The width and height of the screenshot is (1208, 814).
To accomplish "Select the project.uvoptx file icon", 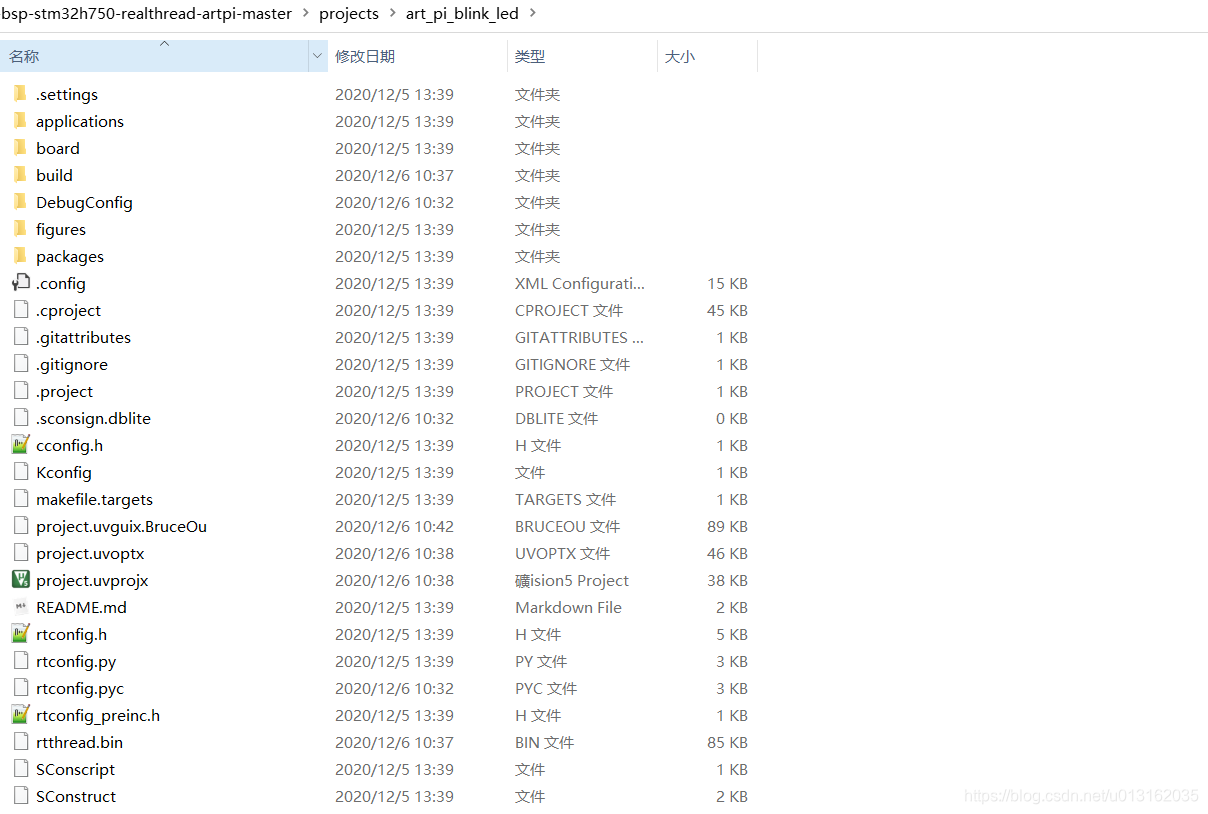I will tap(20, 553).
